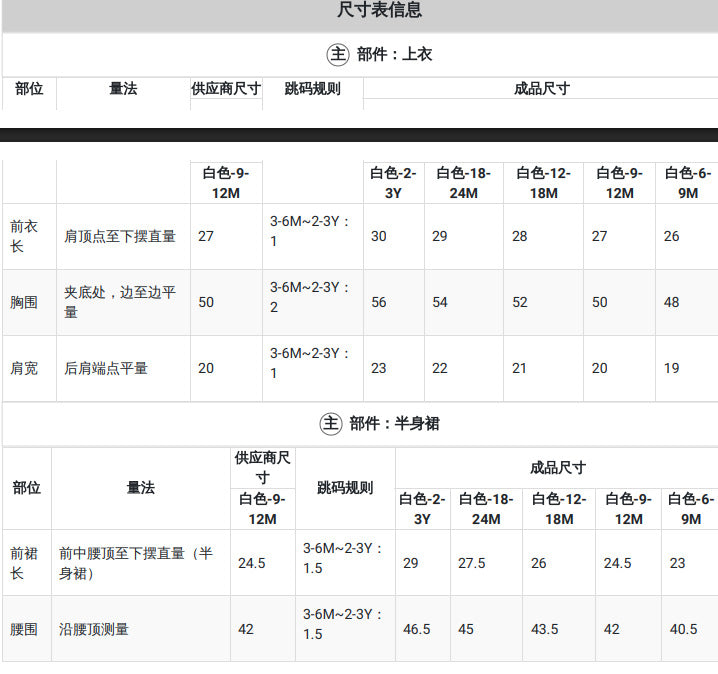Click the 肩宽 row label
This screenshot has width=718, height=674.
[24, 368]
